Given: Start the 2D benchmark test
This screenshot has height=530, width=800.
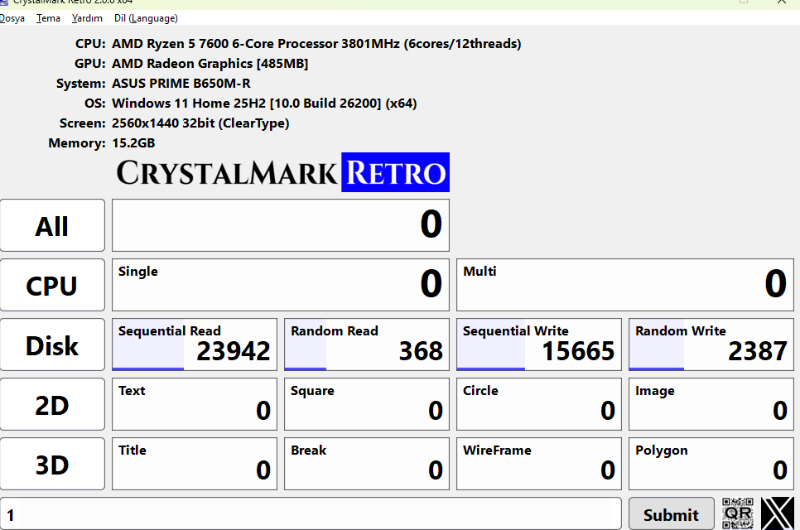Looking at the screenshot, I should (x=52, y=405).
